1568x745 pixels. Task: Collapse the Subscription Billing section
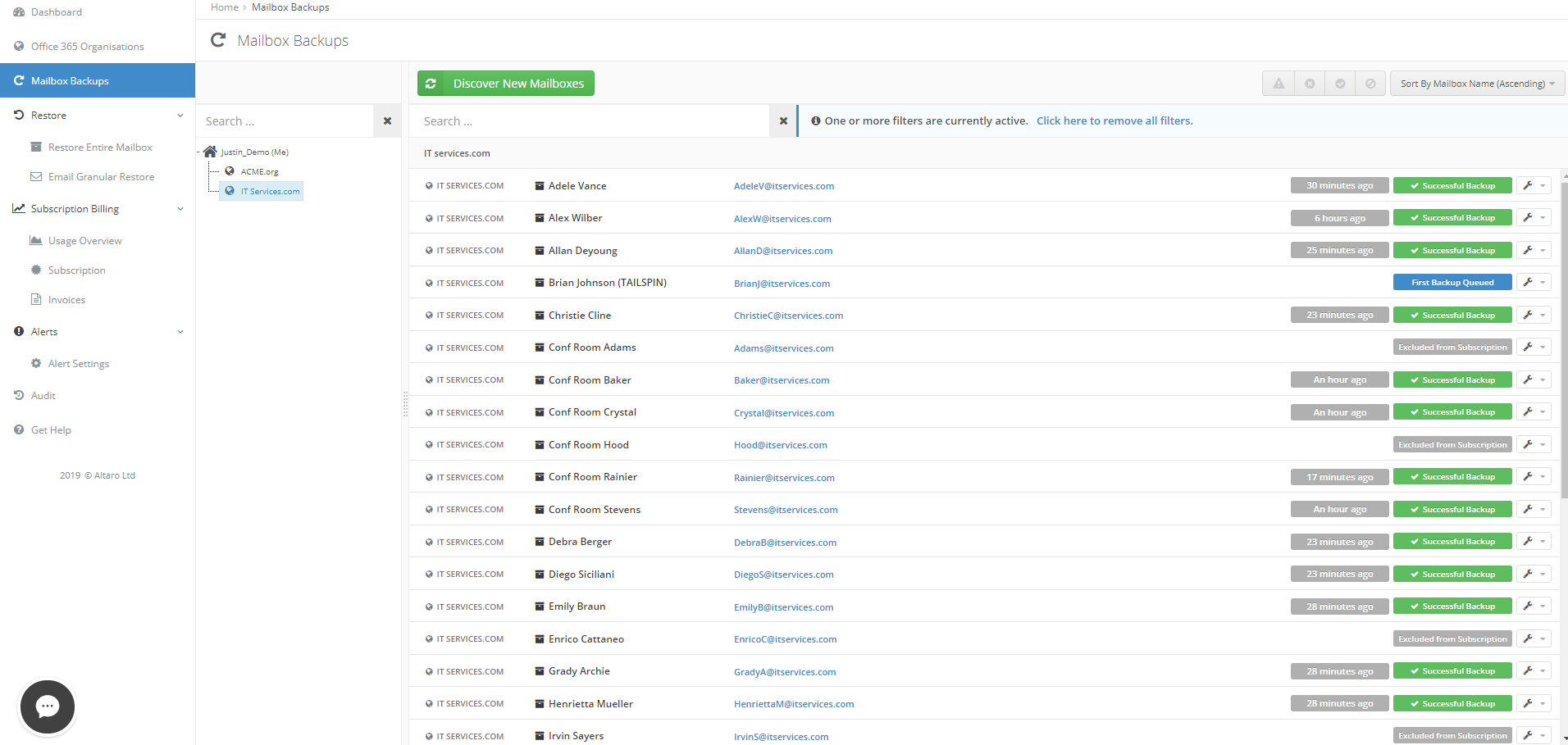(x=180, y=208)
